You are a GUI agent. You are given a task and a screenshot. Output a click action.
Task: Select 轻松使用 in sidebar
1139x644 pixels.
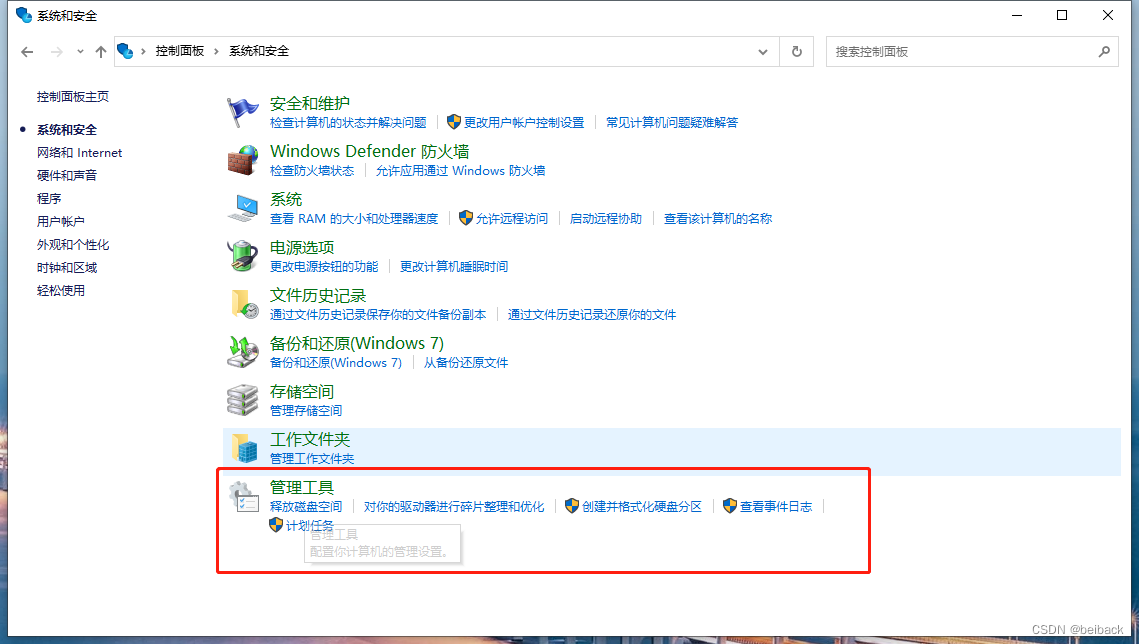pyautogui.click(x=60, y=290)
